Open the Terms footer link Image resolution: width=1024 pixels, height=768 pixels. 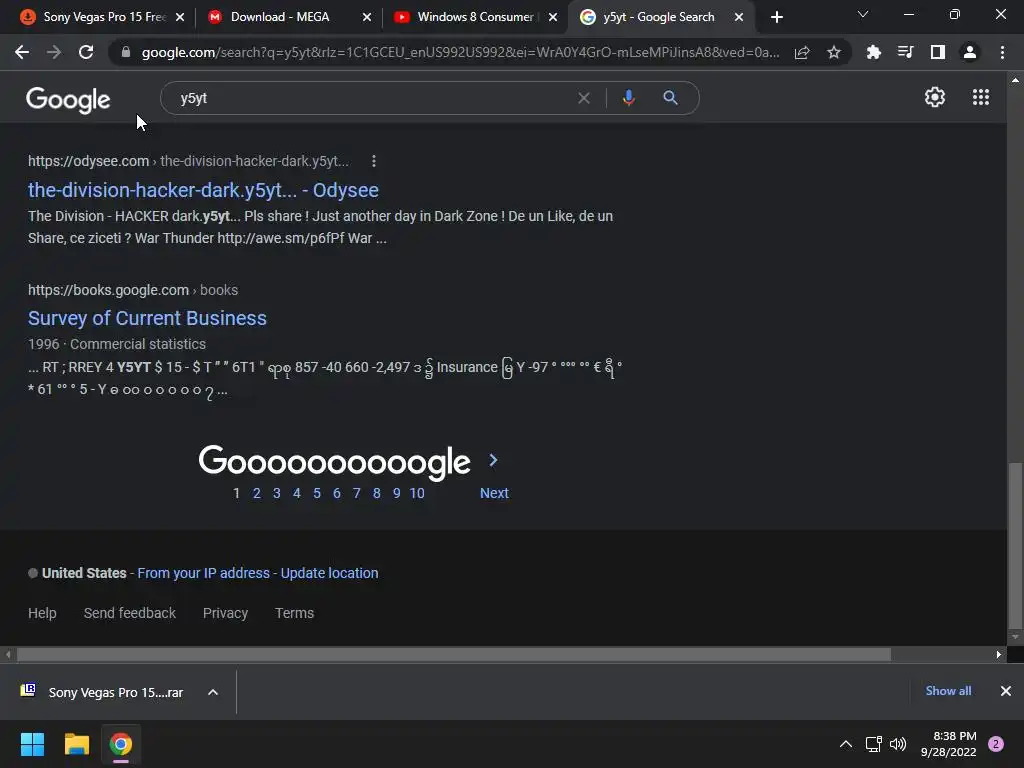[x=295, y=613]
